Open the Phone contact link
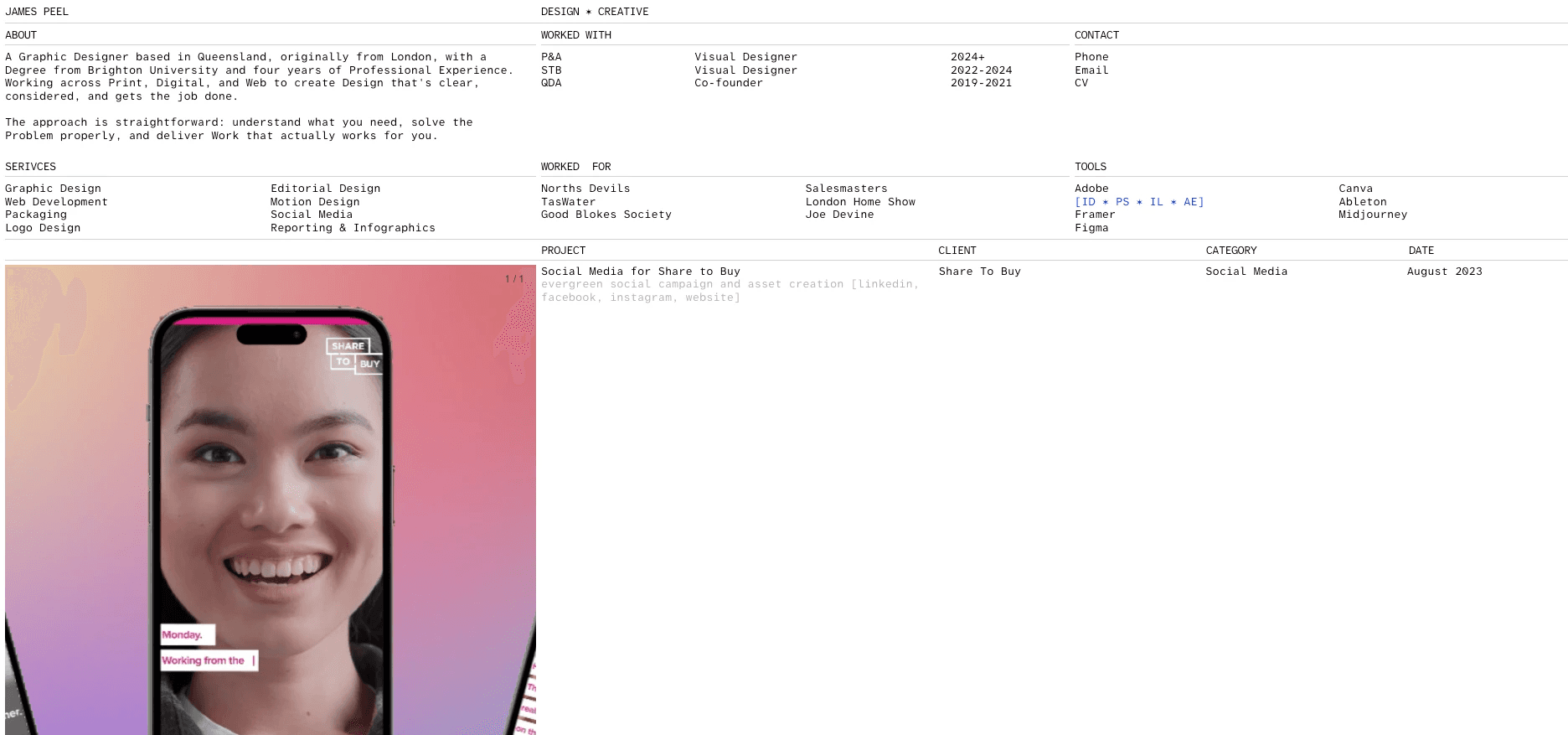1568x735 pixels. click(1091, 57)
